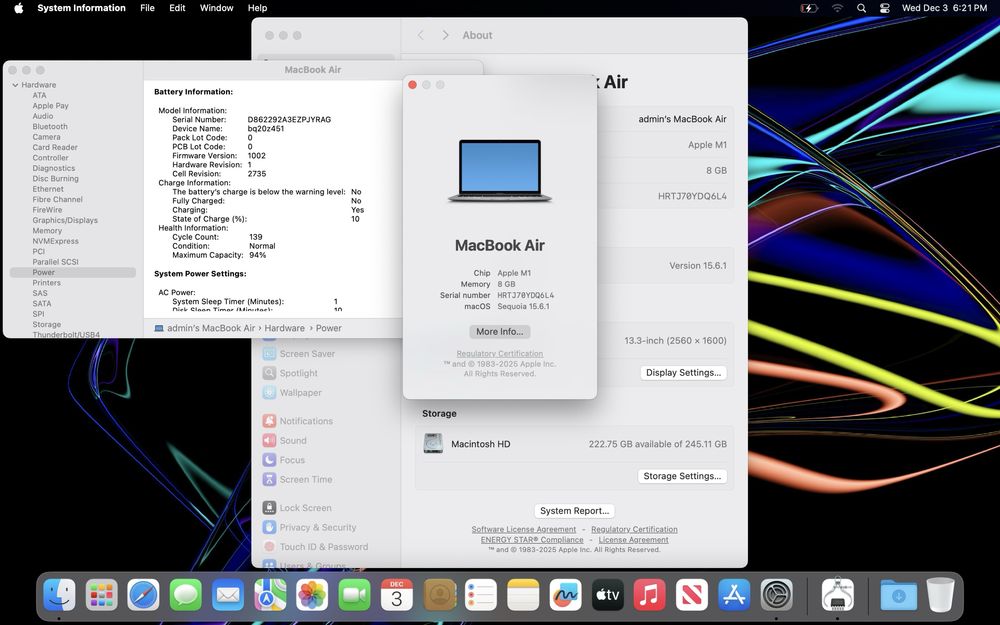Image resolution: width=1000 pixels, height=625 pixels.
Task: Open Contacts app in dock
Action: (x=439, y=595)
